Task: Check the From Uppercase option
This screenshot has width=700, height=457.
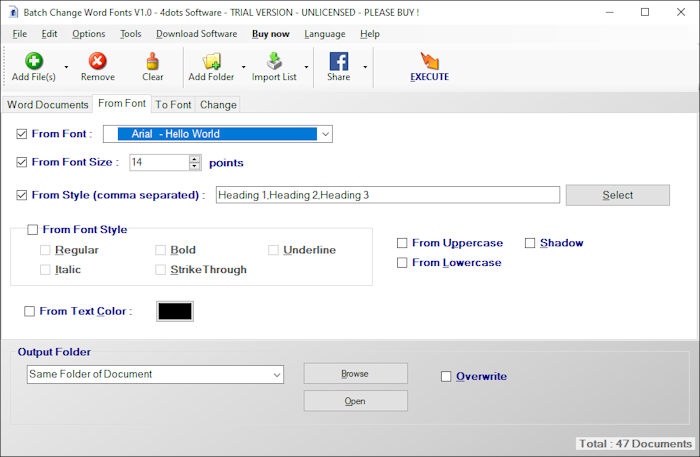Action: point(402,243)
